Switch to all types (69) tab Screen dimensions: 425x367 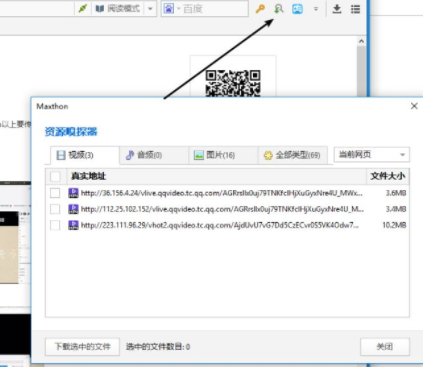click(293, 155)
